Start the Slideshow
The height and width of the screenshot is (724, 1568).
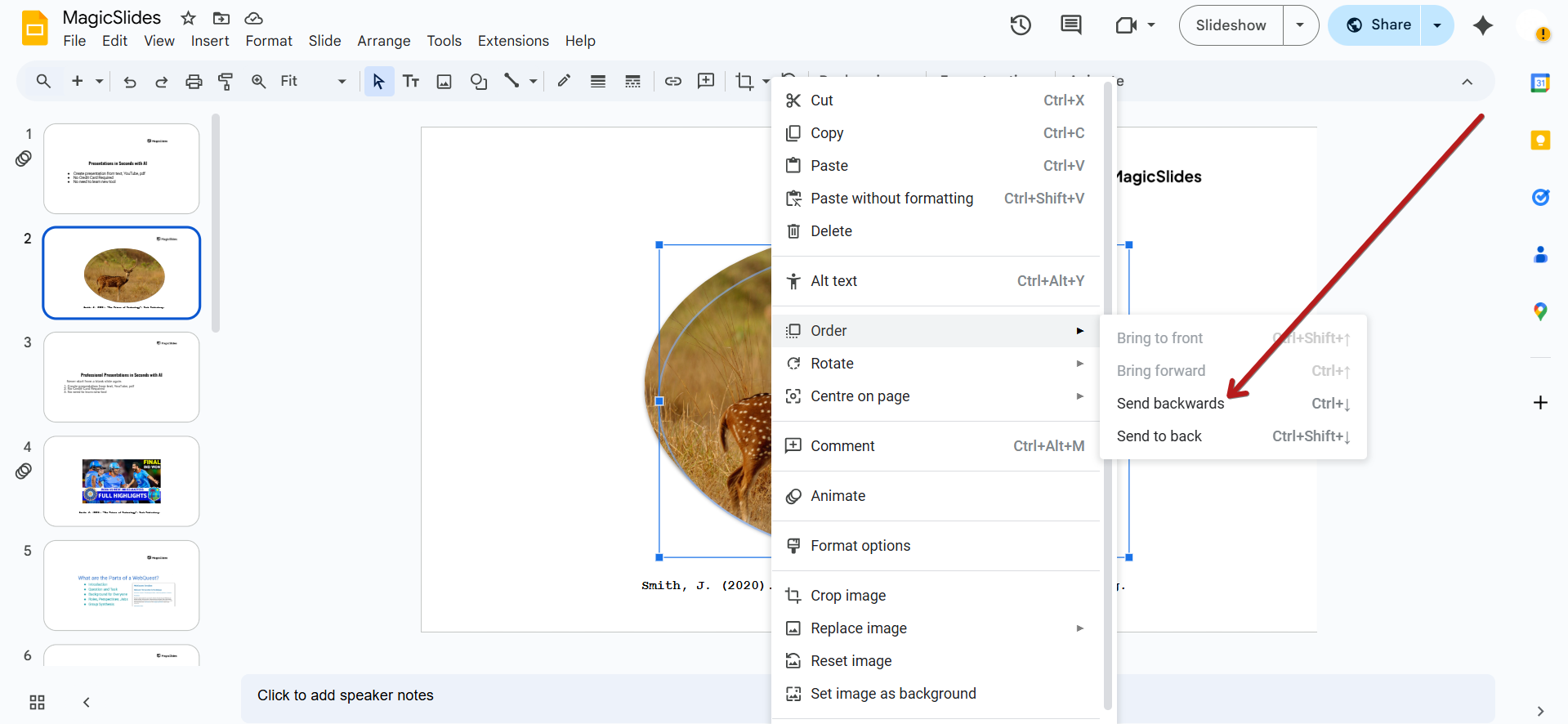[1231, 25]
